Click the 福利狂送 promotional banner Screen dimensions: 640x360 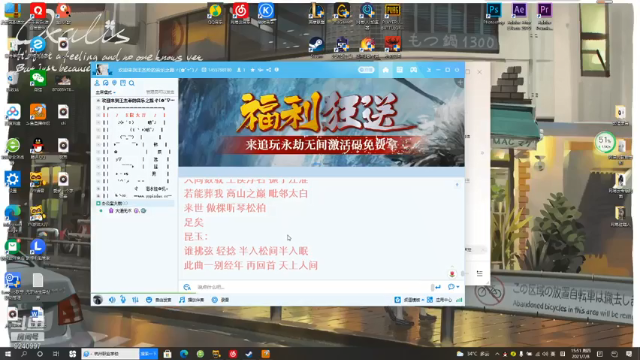tap(321, 122)
